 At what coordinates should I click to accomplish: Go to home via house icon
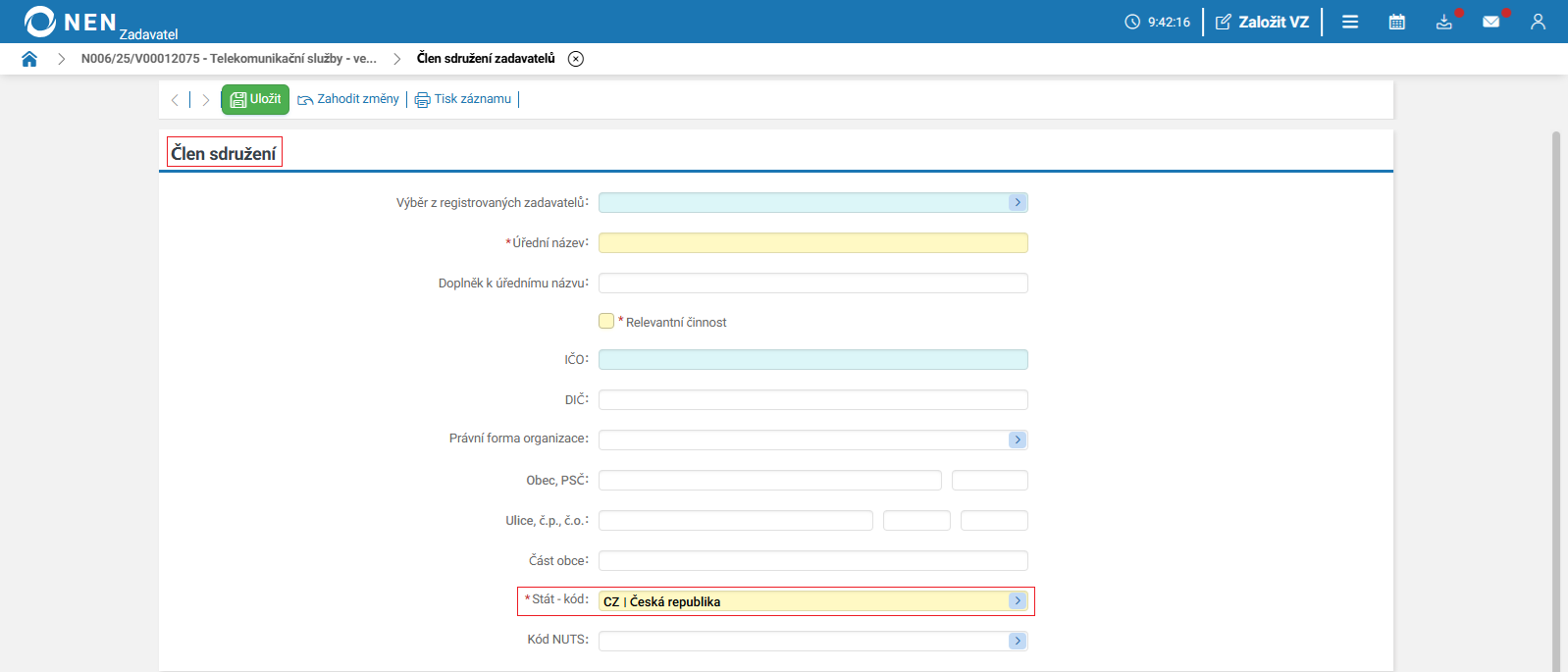(29, 59)
